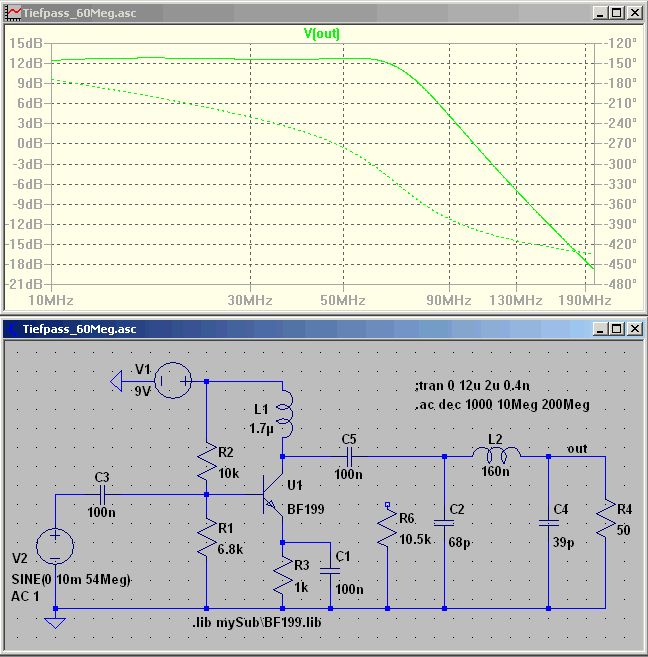Screen dimensions: 648x657
Task: Click the 0dB label on left axis
Action: tap(30, 144)
